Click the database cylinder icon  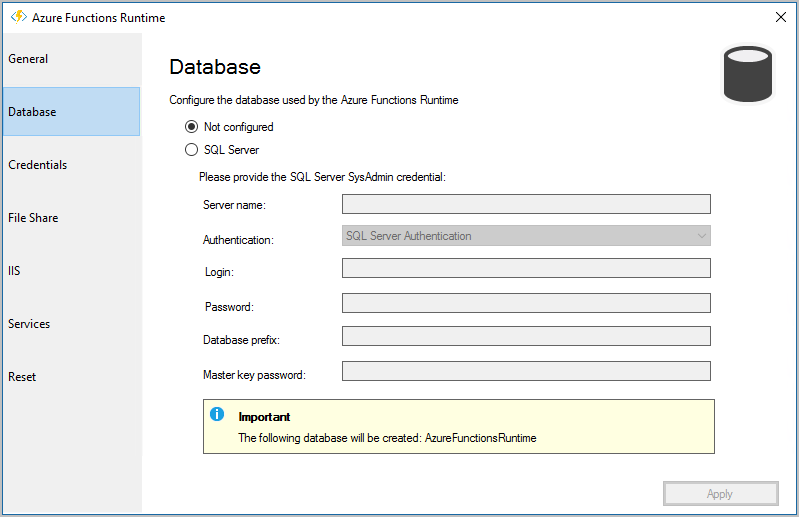[748, 74]
